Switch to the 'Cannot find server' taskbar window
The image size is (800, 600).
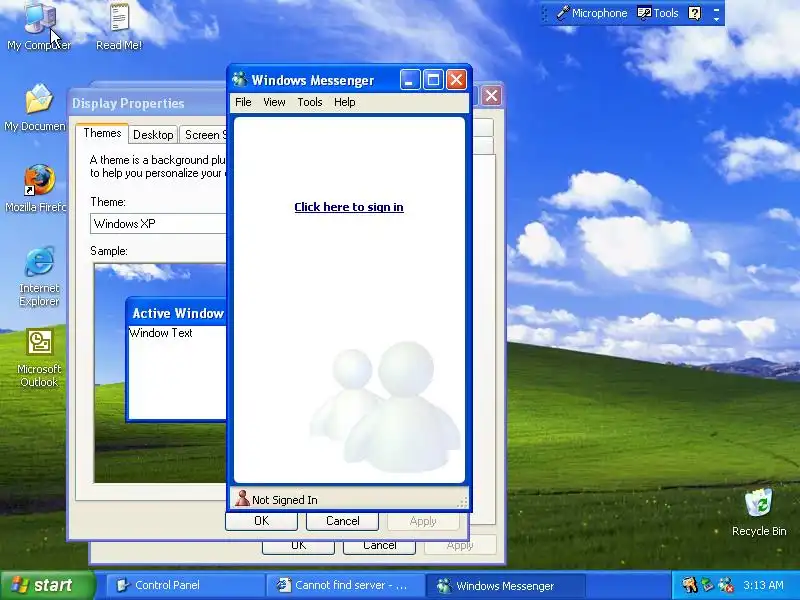tap(345, 586)
